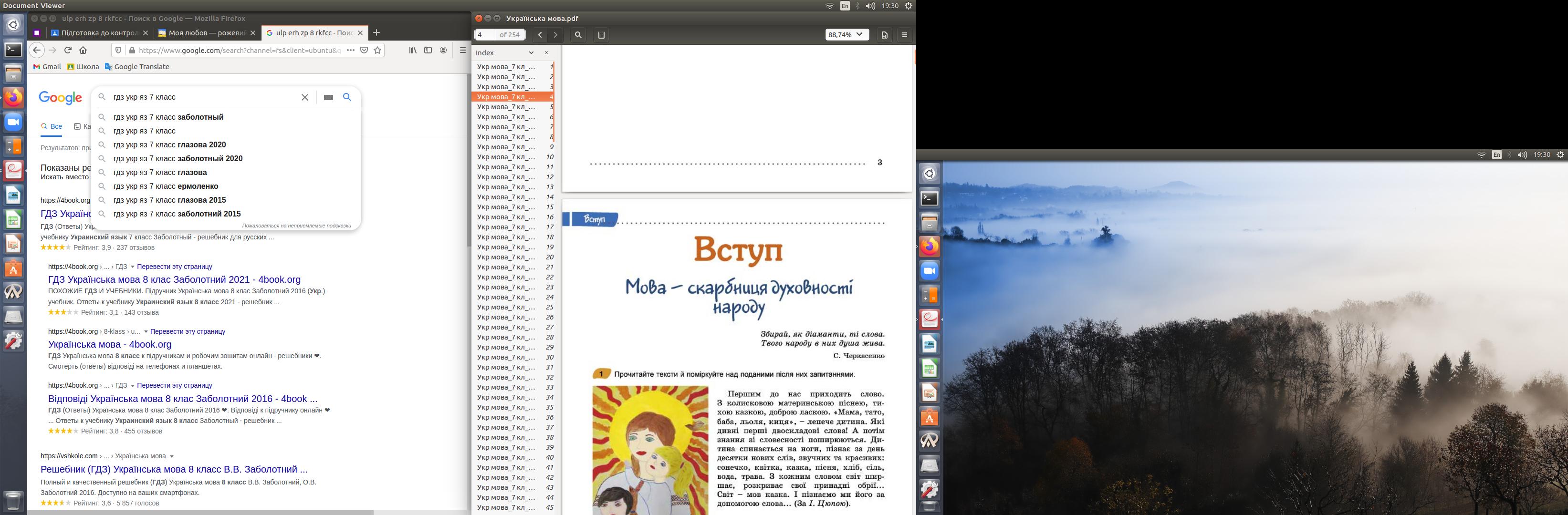Open Google on-screen keyboard input tool
1568x515 pixels.
[x=329, y=97]
